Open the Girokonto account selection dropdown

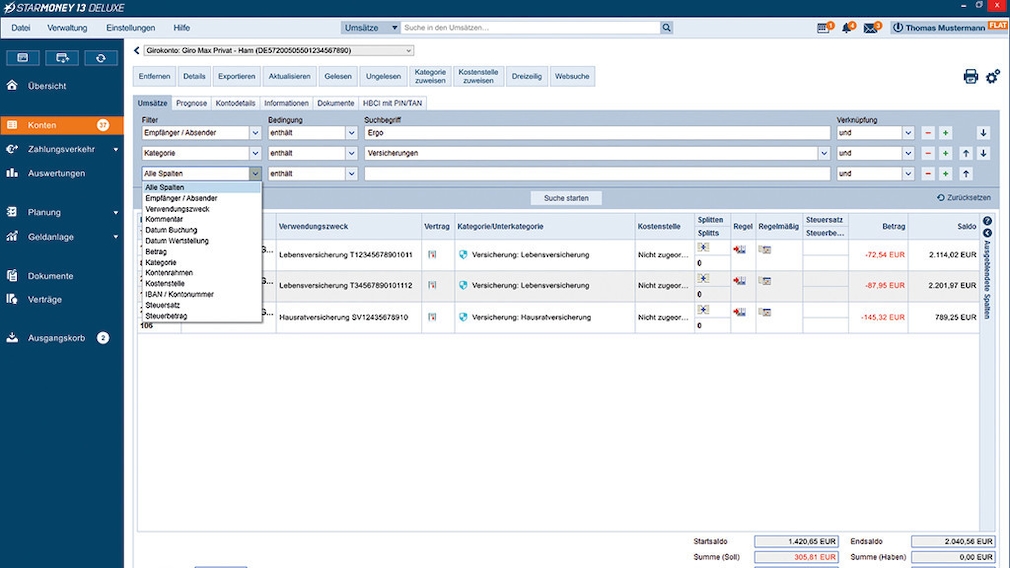click(408, 50)
